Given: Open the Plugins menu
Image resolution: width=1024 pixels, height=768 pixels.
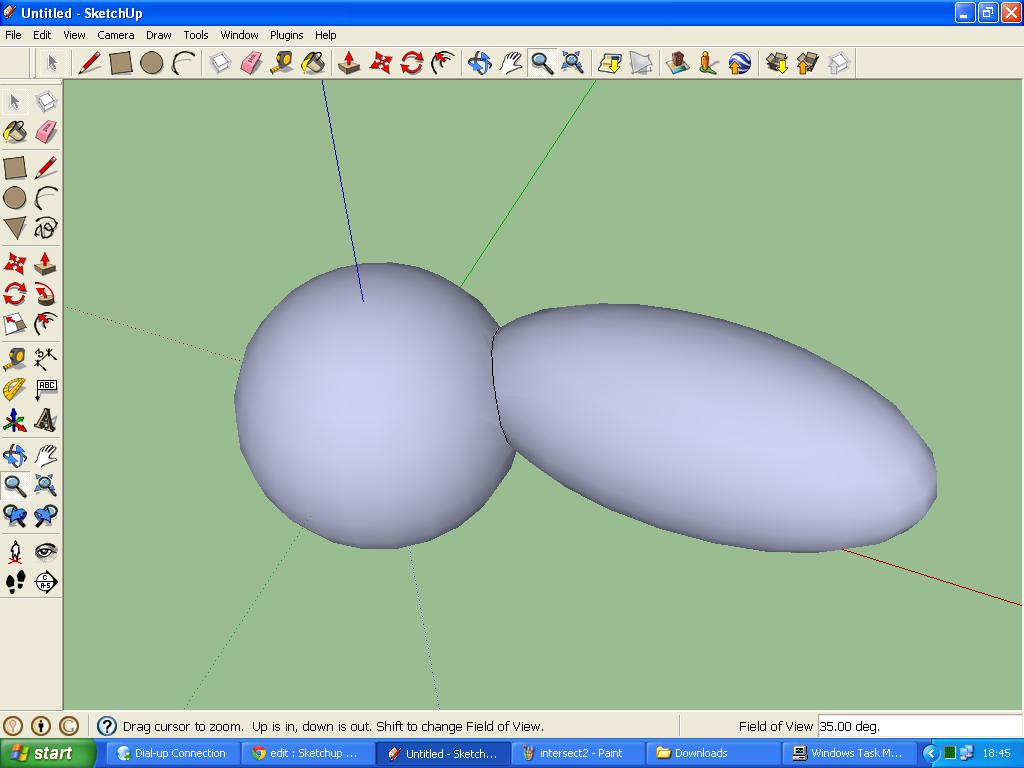Looking at the screenshot, I should [286, 35].
